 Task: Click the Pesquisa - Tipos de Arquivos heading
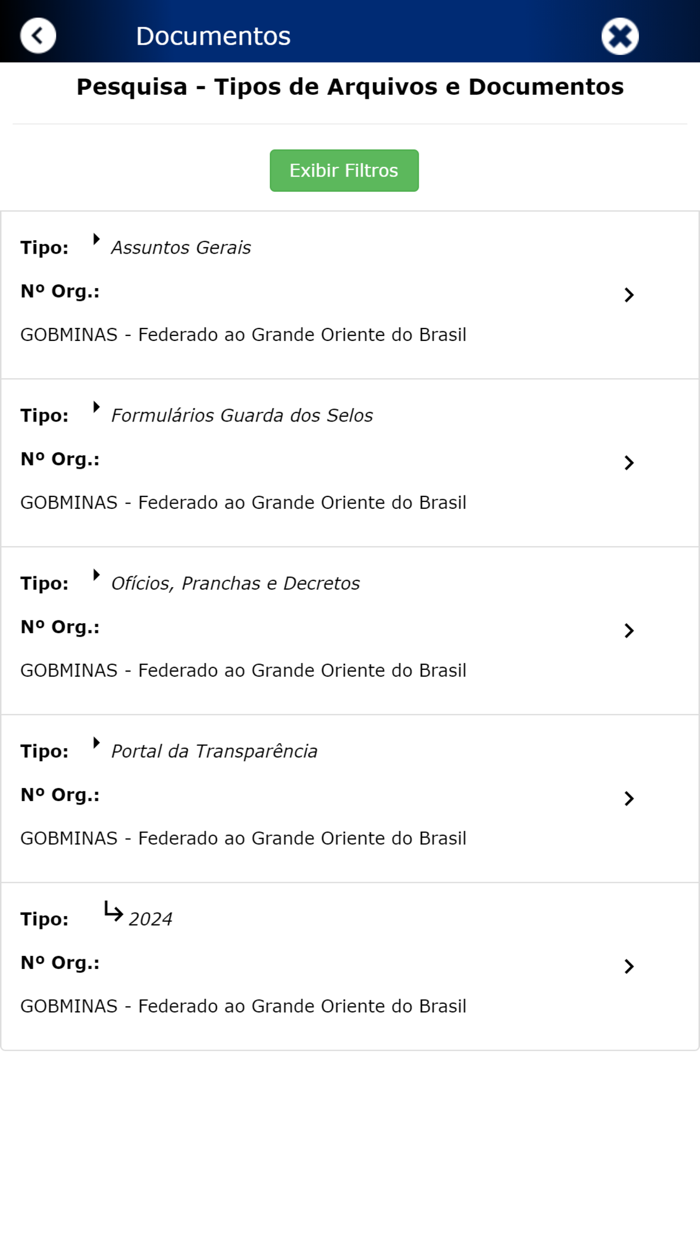[x=349, y=87]
